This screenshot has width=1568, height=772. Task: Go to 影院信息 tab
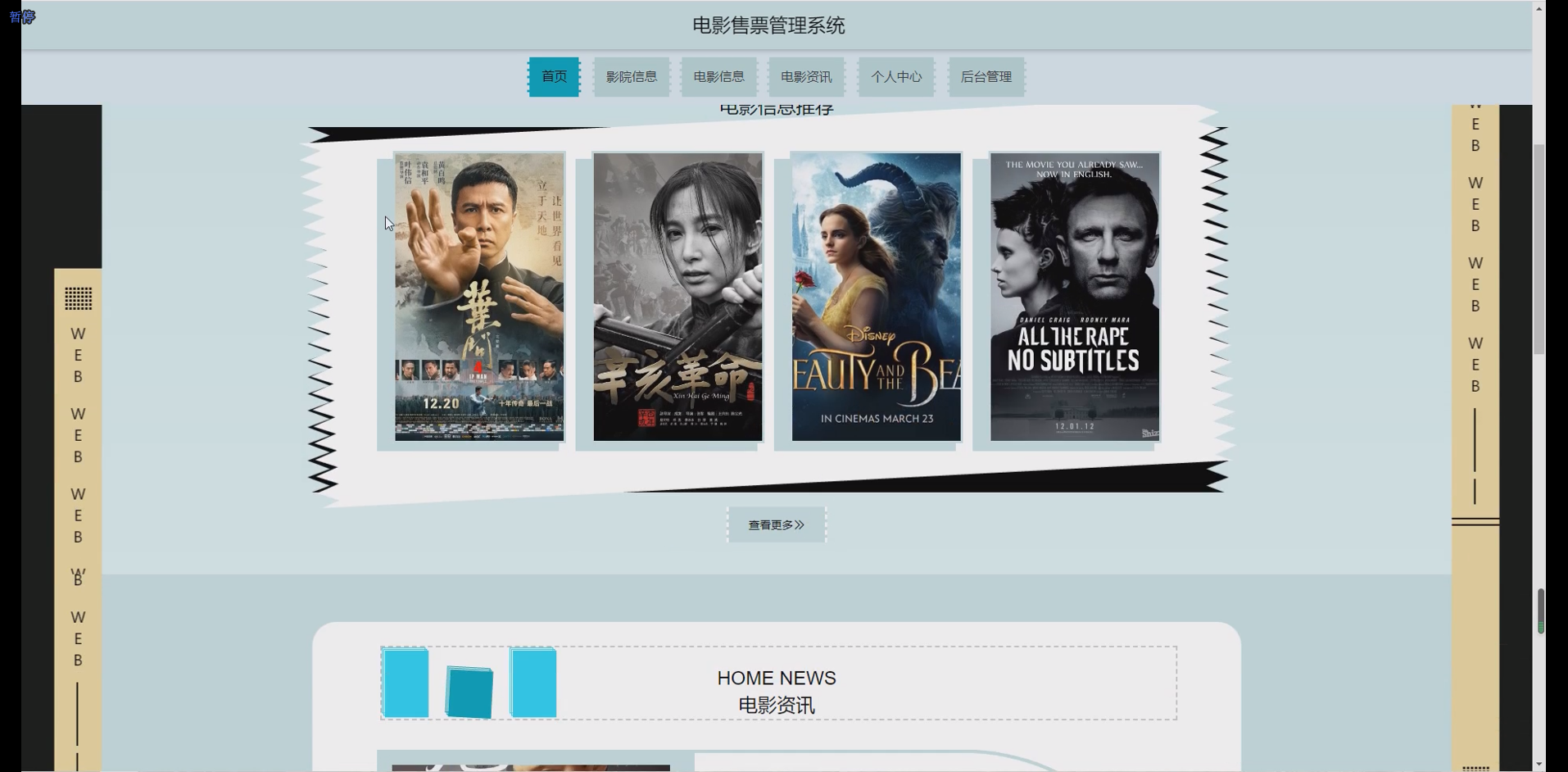coord(632,77)
